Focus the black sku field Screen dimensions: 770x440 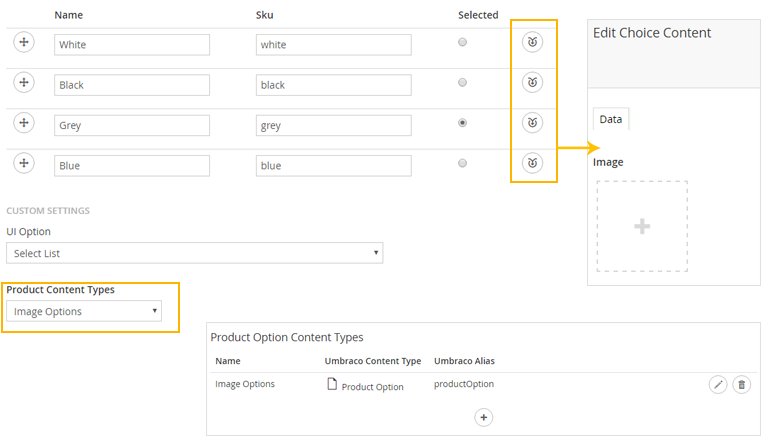tap(333, 85)
